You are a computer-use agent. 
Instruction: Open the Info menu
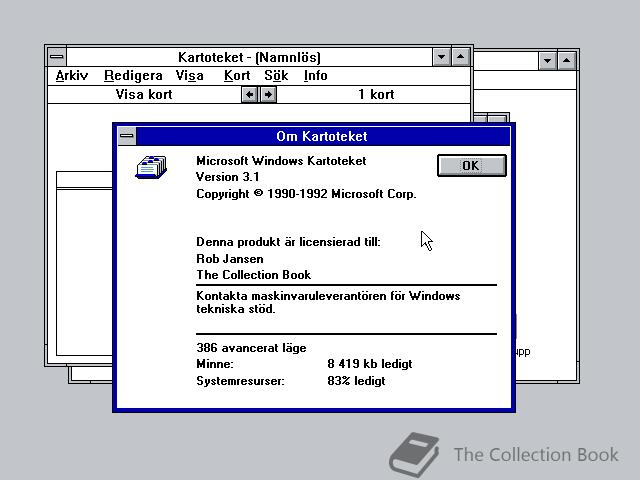pyautogui.click(x=316, y=76)
